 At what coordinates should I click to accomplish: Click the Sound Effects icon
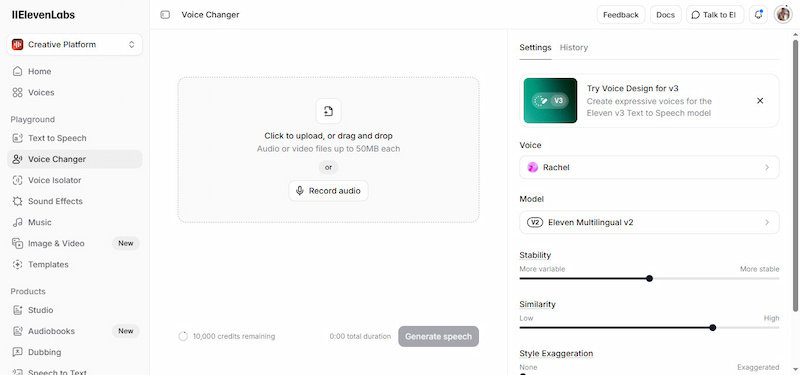tap(17, 201)
